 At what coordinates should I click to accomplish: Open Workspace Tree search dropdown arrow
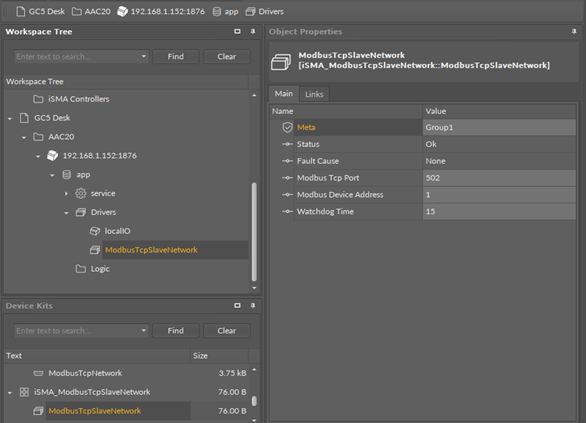(144, 56)
